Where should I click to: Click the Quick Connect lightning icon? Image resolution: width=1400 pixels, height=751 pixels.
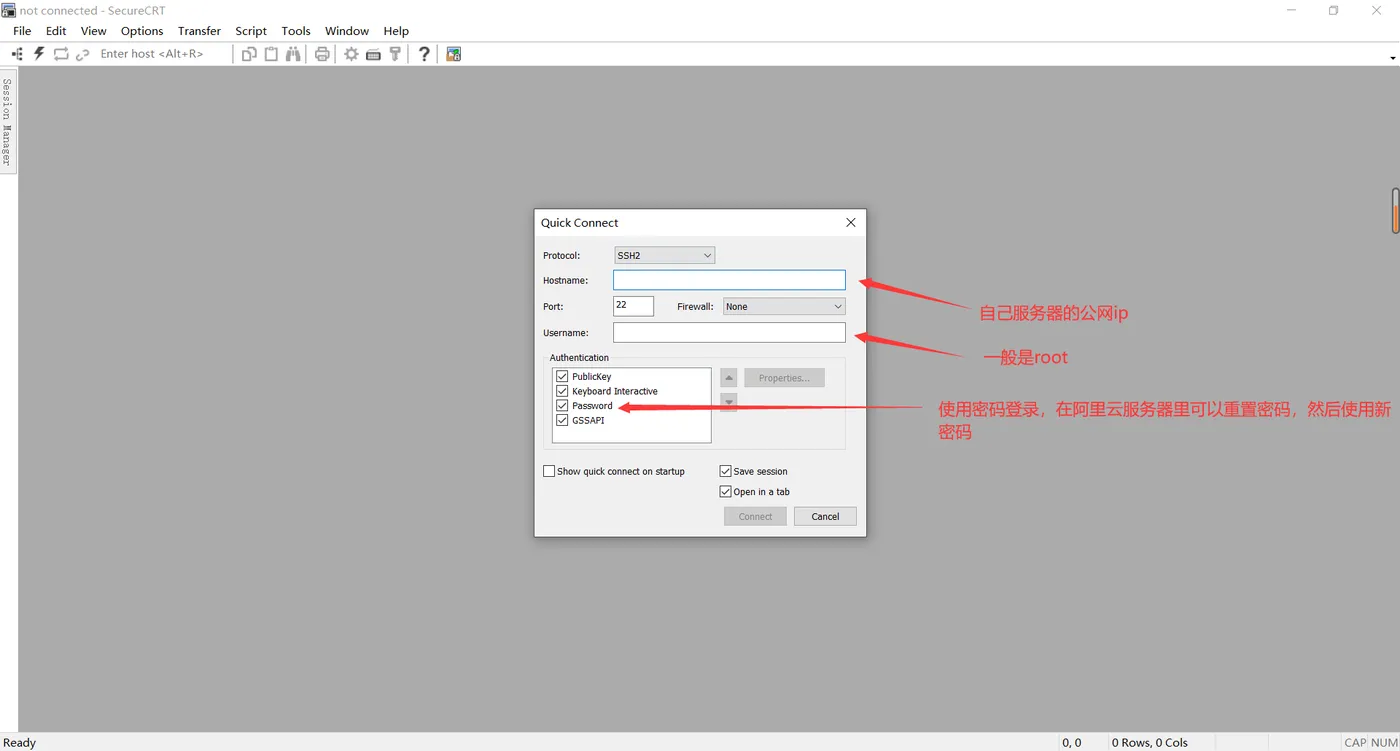(39, 54)
